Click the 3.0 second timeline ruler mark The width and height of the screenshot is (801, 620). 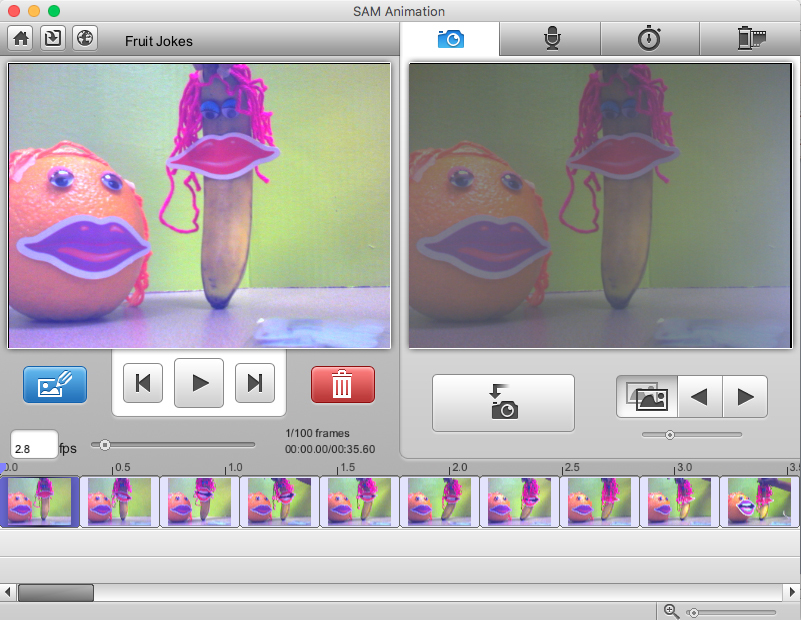coord(684,467)
